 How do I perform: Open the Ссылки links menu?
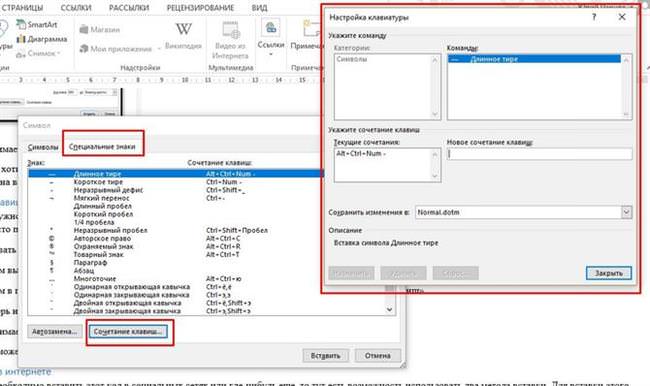pos(271,38)
